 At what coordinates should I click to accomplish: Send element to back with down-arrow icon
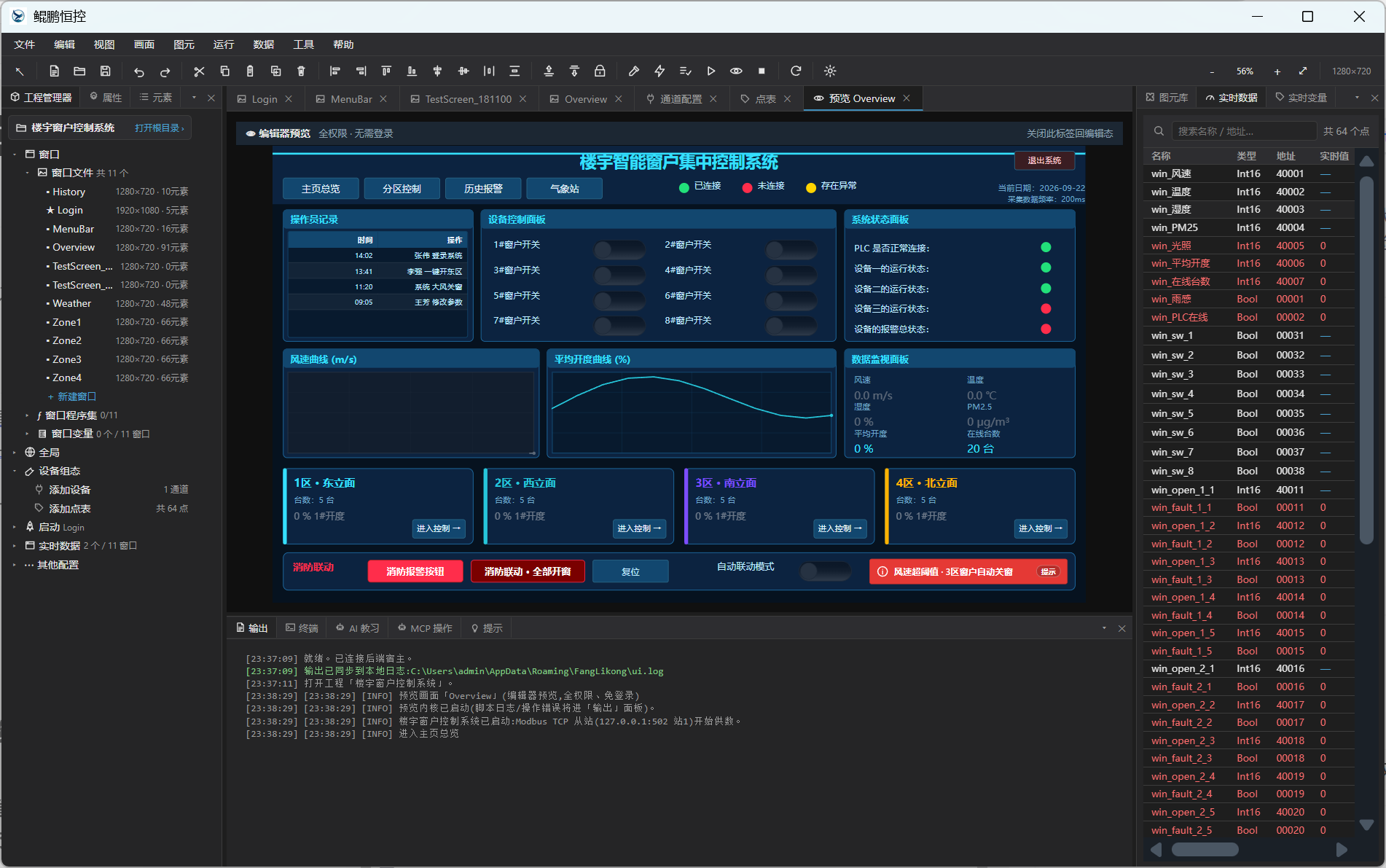574,71
